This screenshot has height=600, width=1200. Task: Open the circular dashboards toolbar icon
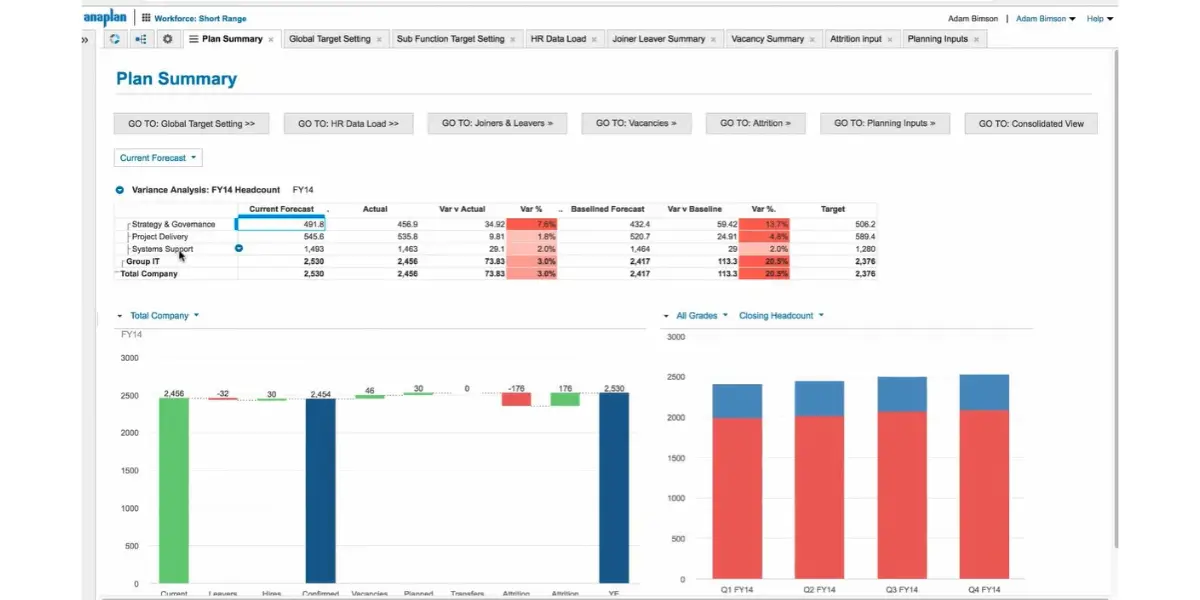pos(115,39)
